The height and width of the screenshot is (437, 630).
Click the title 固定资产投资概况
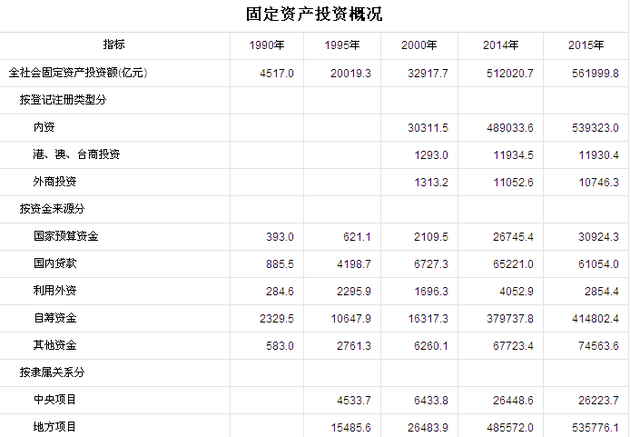coord(314,14)
